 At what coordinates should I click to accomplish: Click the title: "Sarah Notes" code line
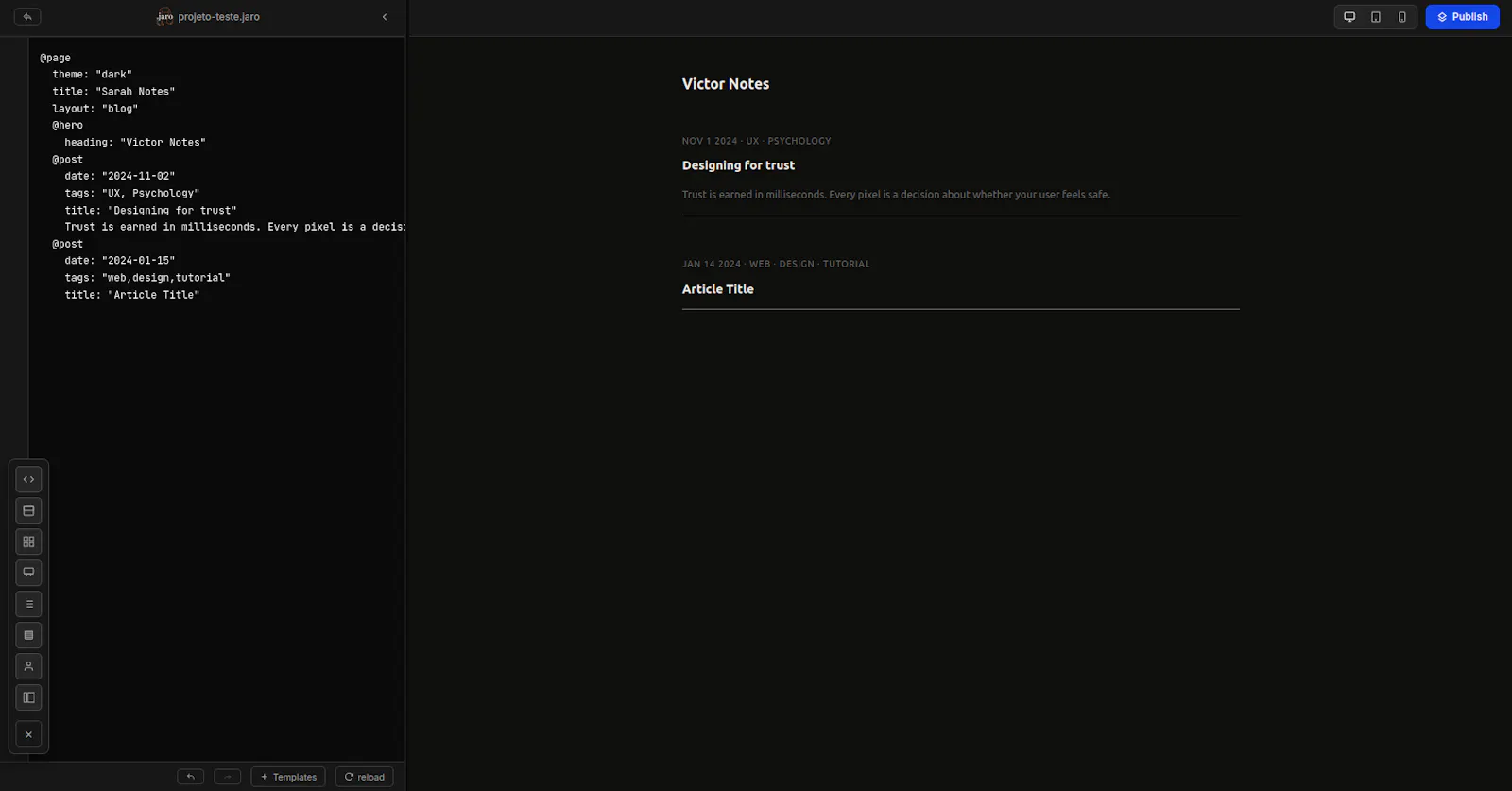click(x=113, y=92)
